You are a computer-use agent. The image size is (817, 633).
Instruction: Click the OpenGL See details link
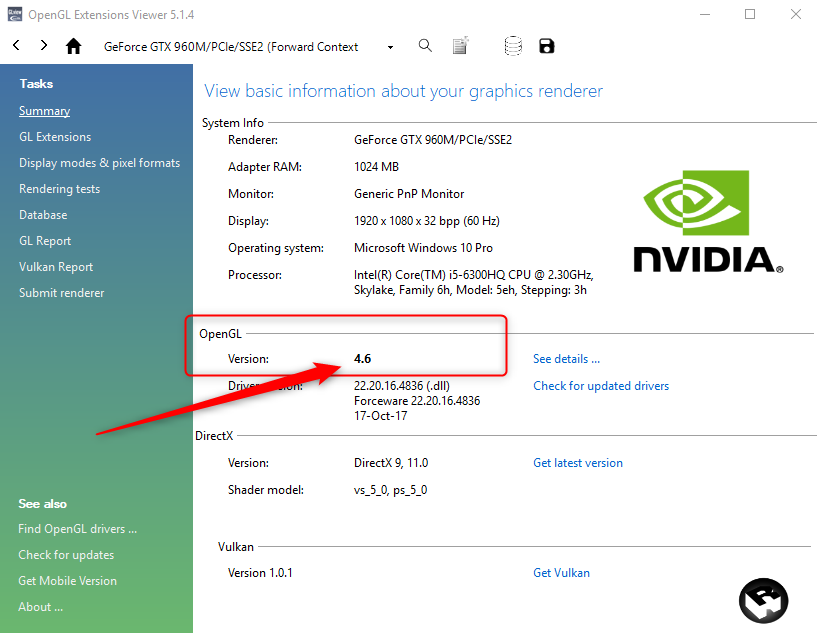tap(566, 359)
